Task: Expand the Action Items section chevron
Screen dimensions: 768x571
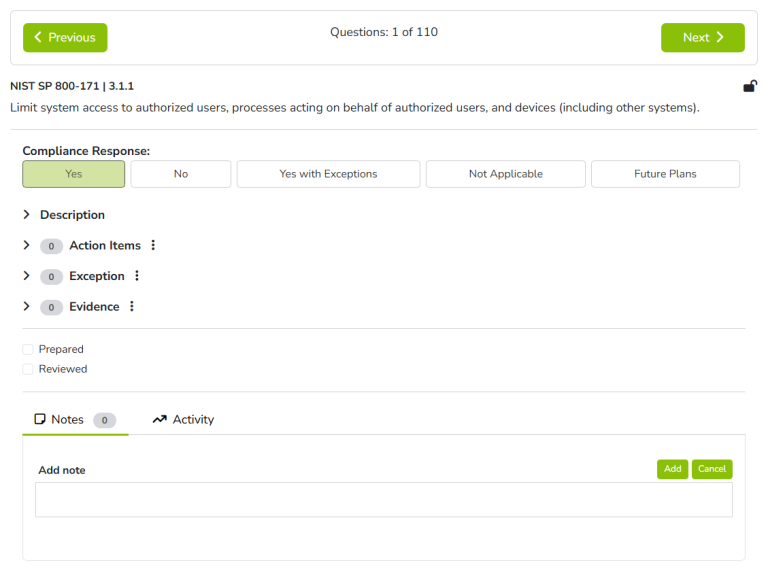Action: click(x=27, y=246)
